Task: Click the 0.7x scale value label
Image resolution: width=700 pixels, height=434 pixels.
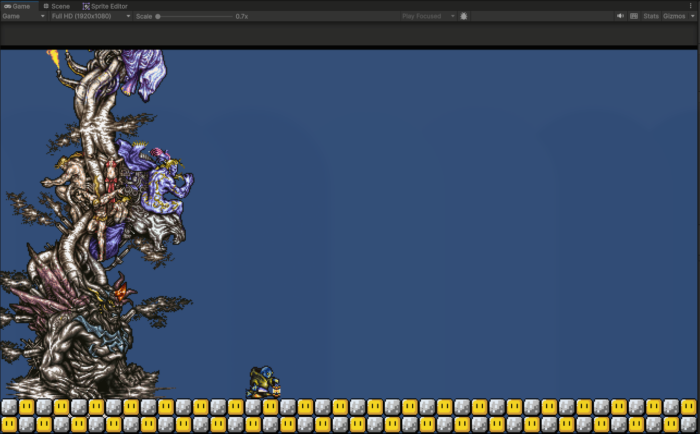Action: [241, 16]
